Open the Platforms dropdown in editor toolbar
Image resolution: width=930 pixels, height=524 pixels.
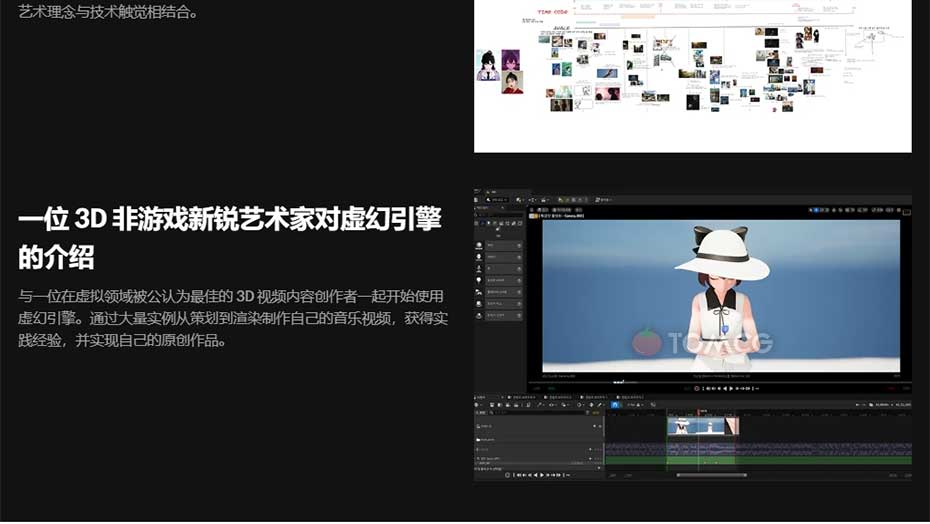604,200
